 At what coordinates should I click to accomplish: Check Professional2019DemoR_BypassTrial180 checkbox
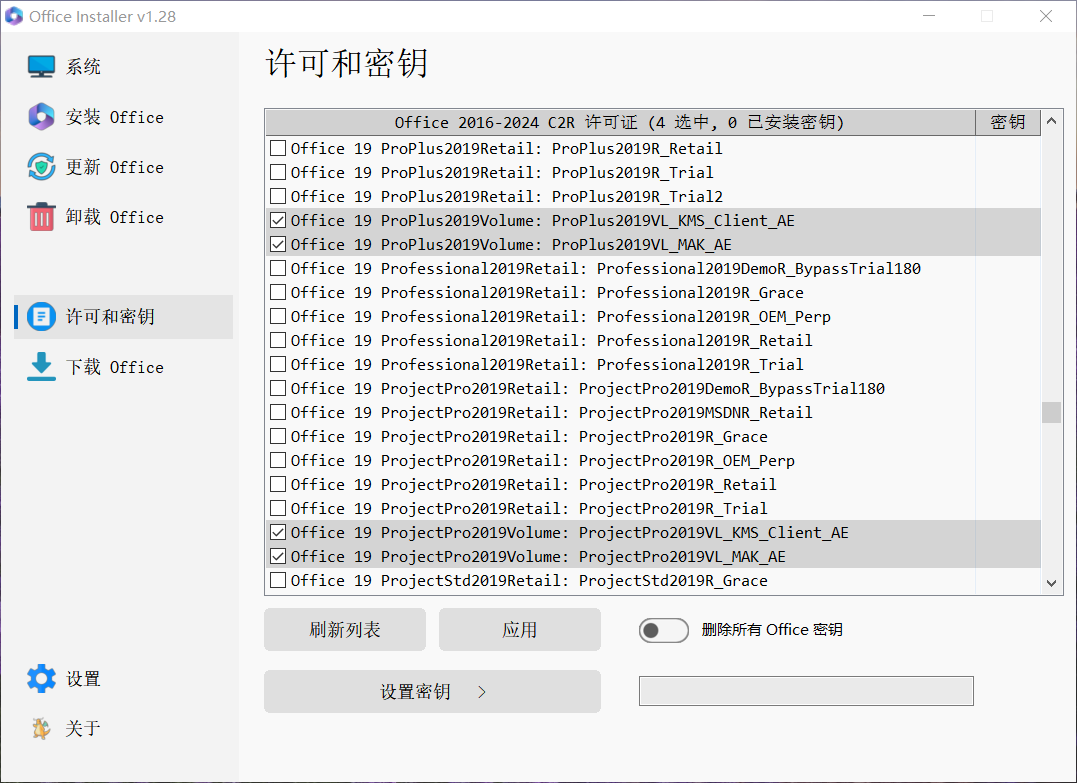[278, 269]
